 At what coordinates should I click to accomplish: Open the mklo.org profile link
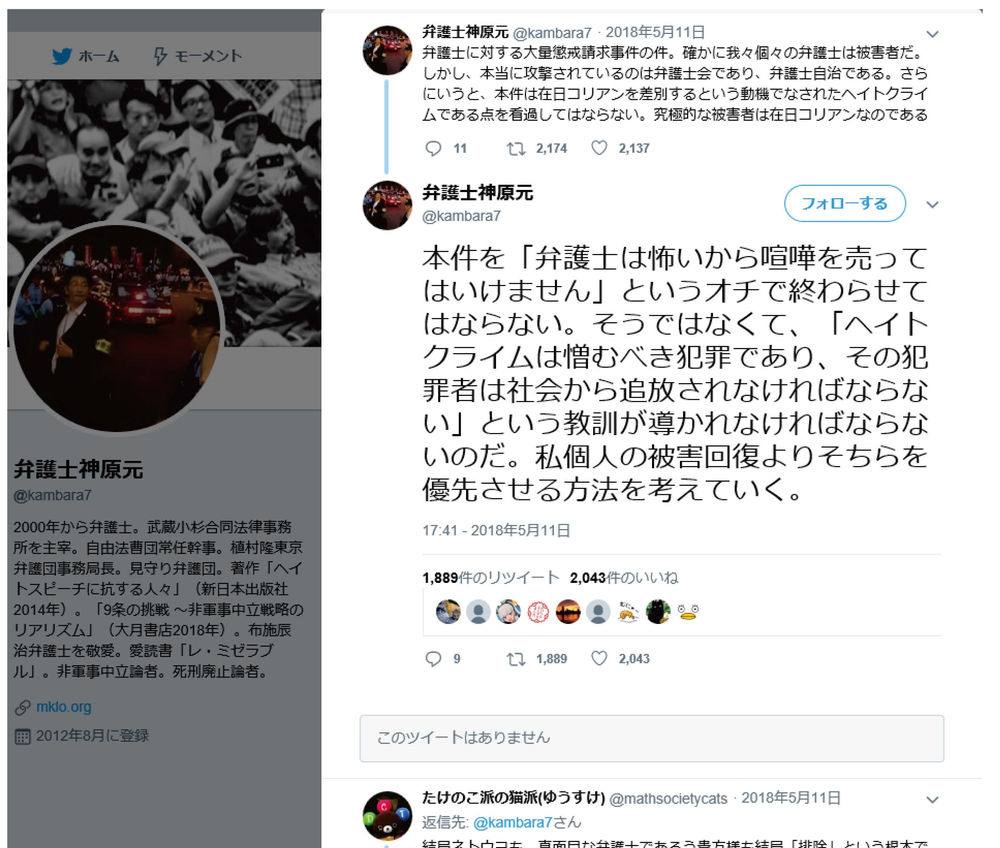[x=64, y=707]
